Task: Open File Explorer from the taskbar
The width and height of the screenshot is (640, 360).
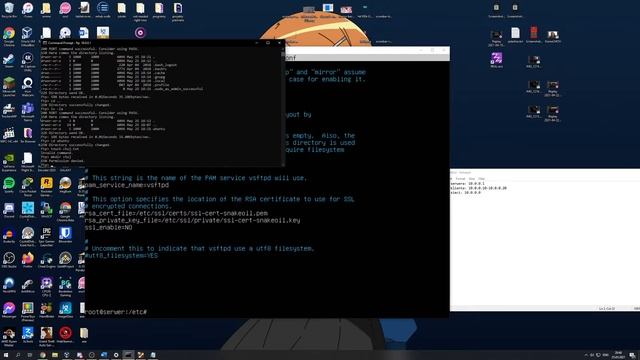Action: [55, 355]
